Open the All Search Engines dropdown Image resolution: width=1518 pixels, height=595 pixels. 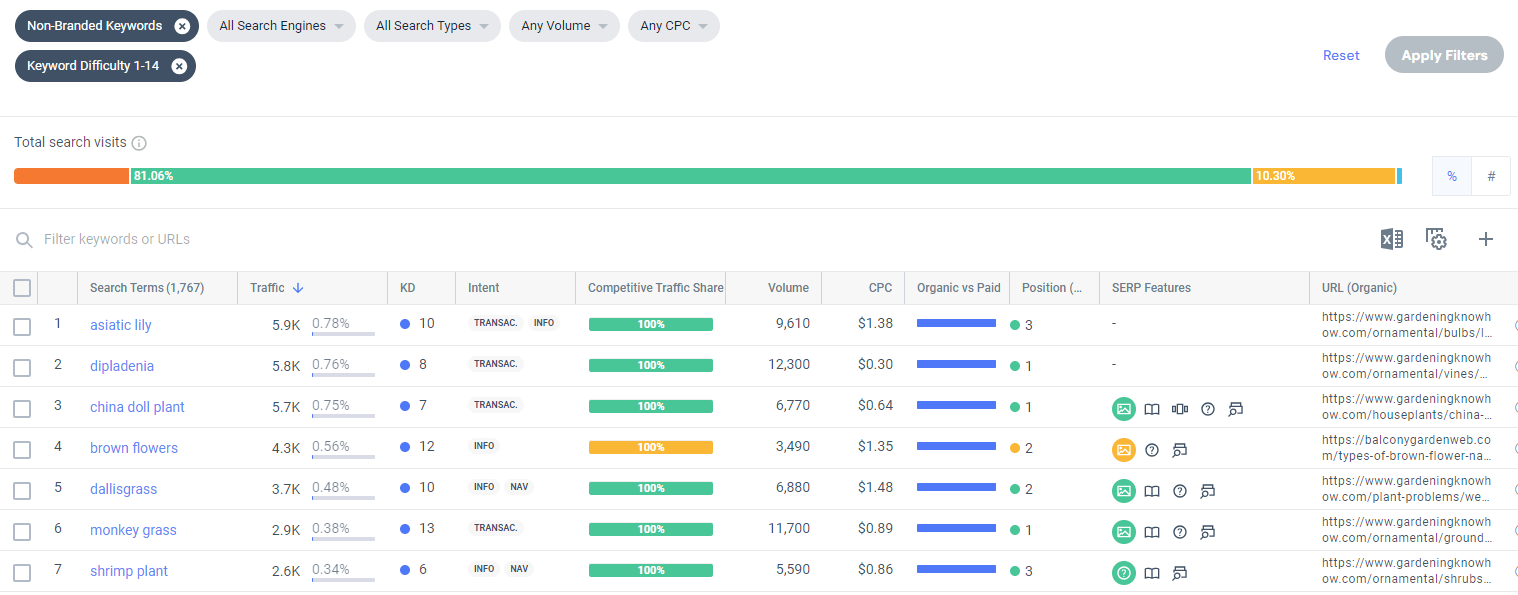[281, 26]
